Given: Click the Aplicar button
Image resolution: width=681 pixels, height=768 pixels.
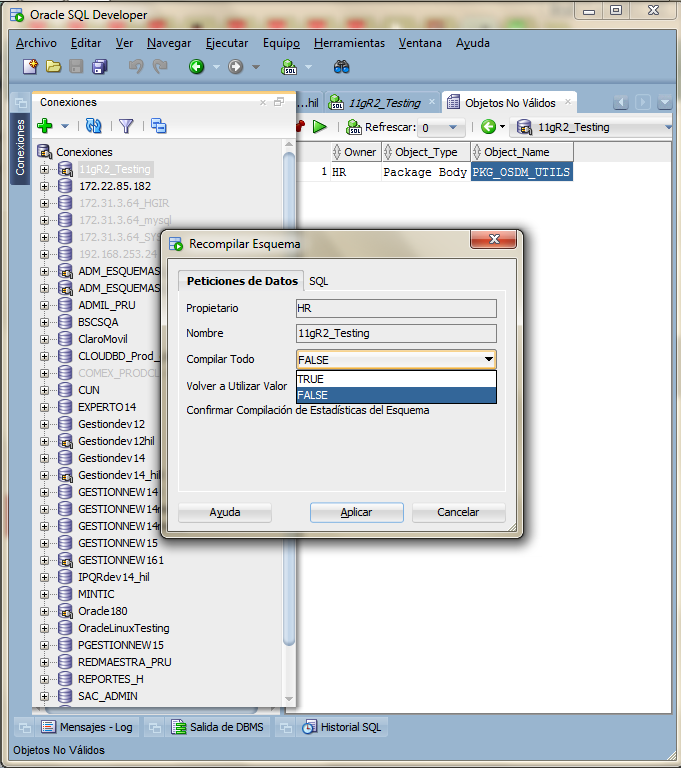Looking at the screenshot, I should click(x=357, y=512).
